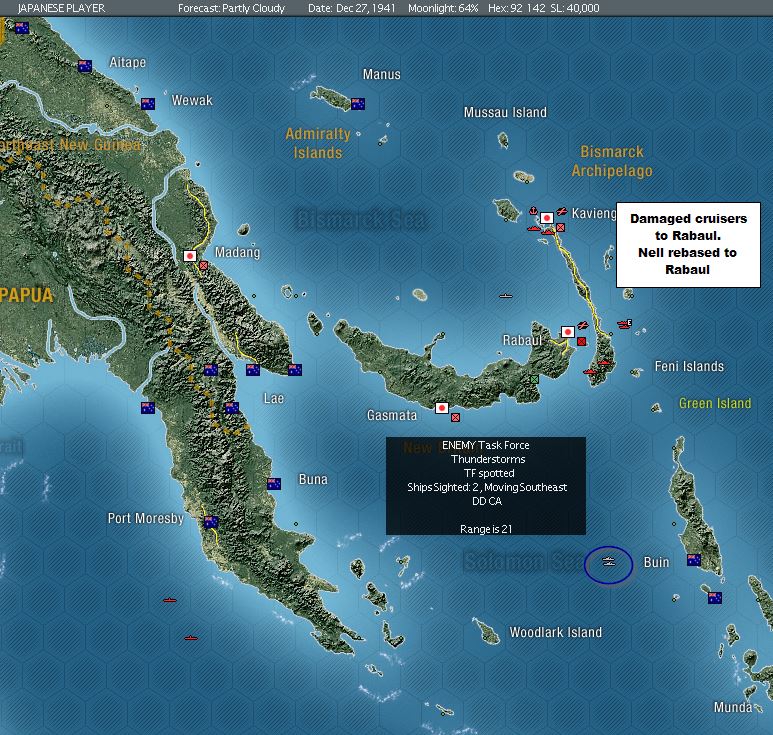Click the SL: 40,000 value
Viewport: 773px width, 735px height.
tap(575, 8)
